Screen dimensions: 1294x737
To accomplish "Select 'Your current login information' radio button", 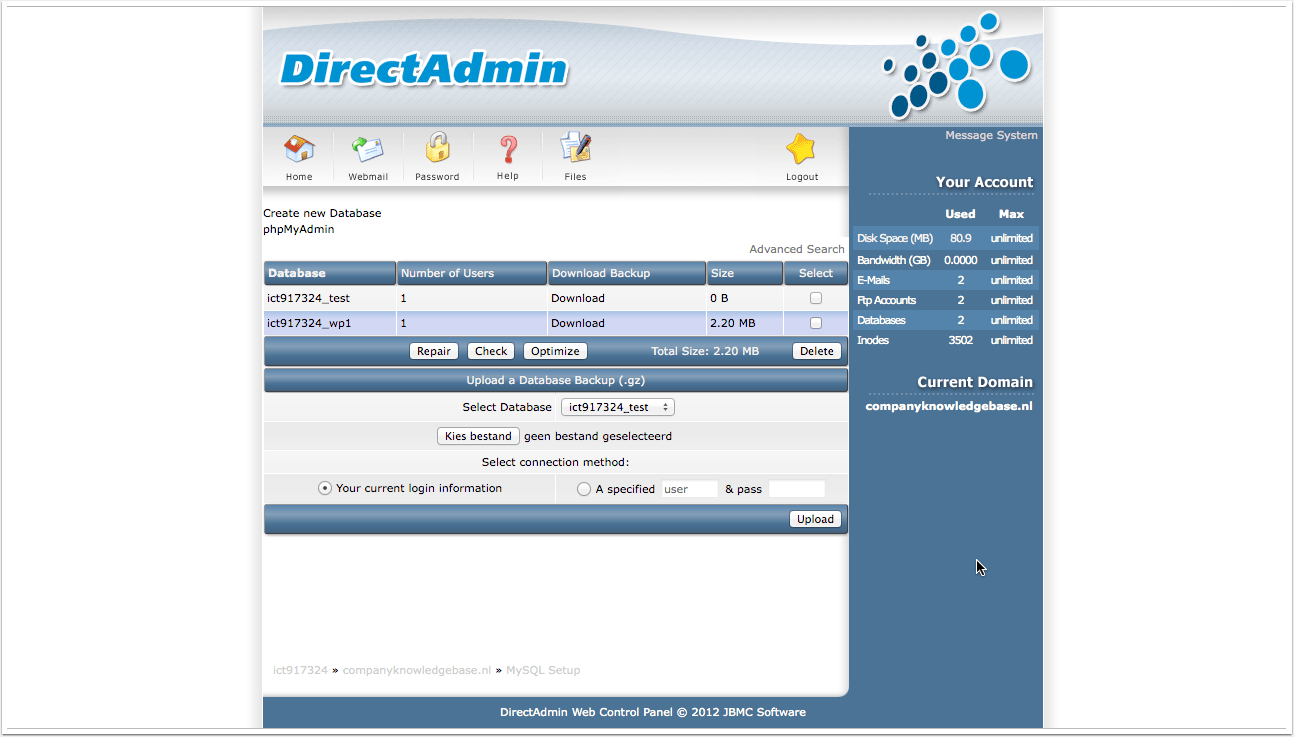I will click(x=325, y=488).
